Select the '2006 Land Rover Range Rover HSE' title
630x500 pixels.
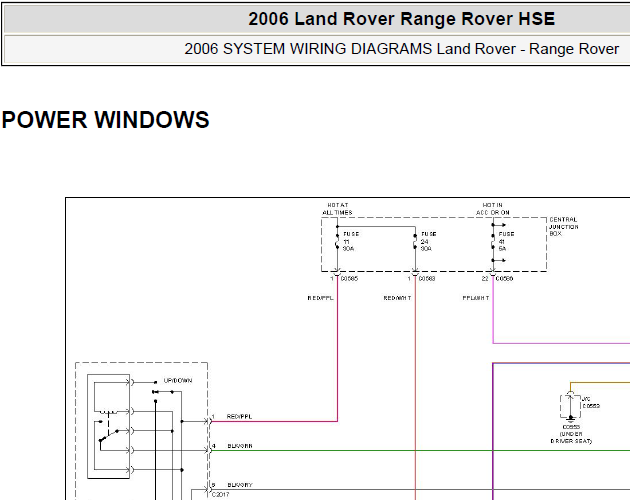pyautogui.click(x=401, y=19)
